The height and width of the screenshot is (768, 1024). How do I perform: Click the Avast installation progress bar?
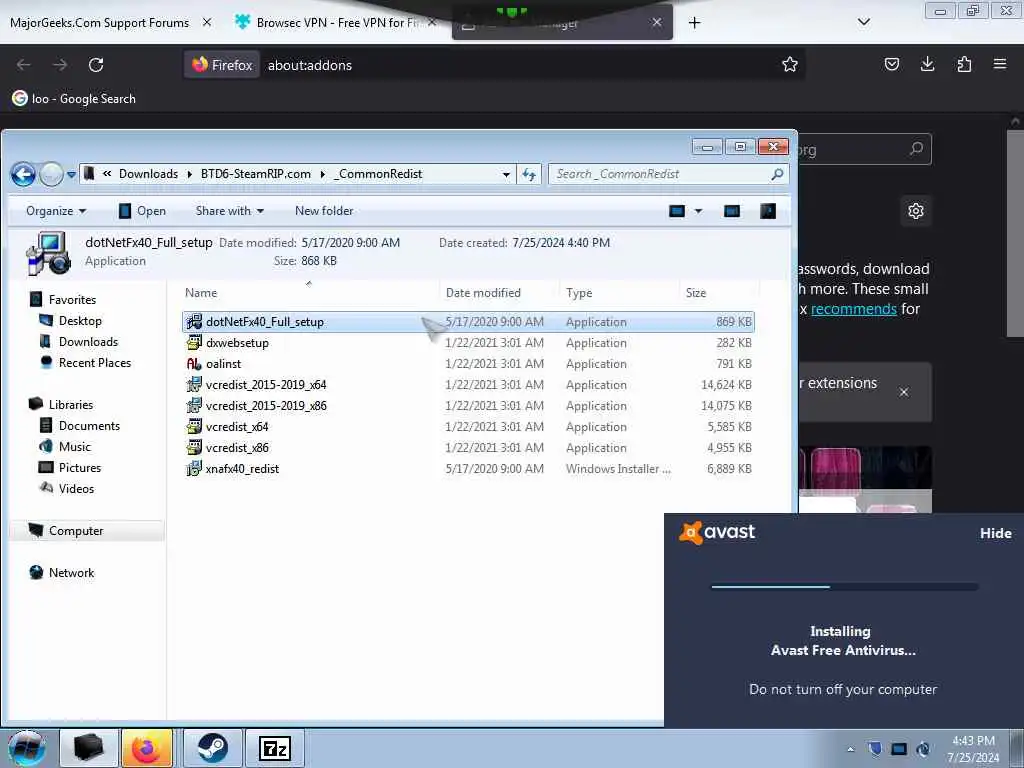click(x=844, y=587)
